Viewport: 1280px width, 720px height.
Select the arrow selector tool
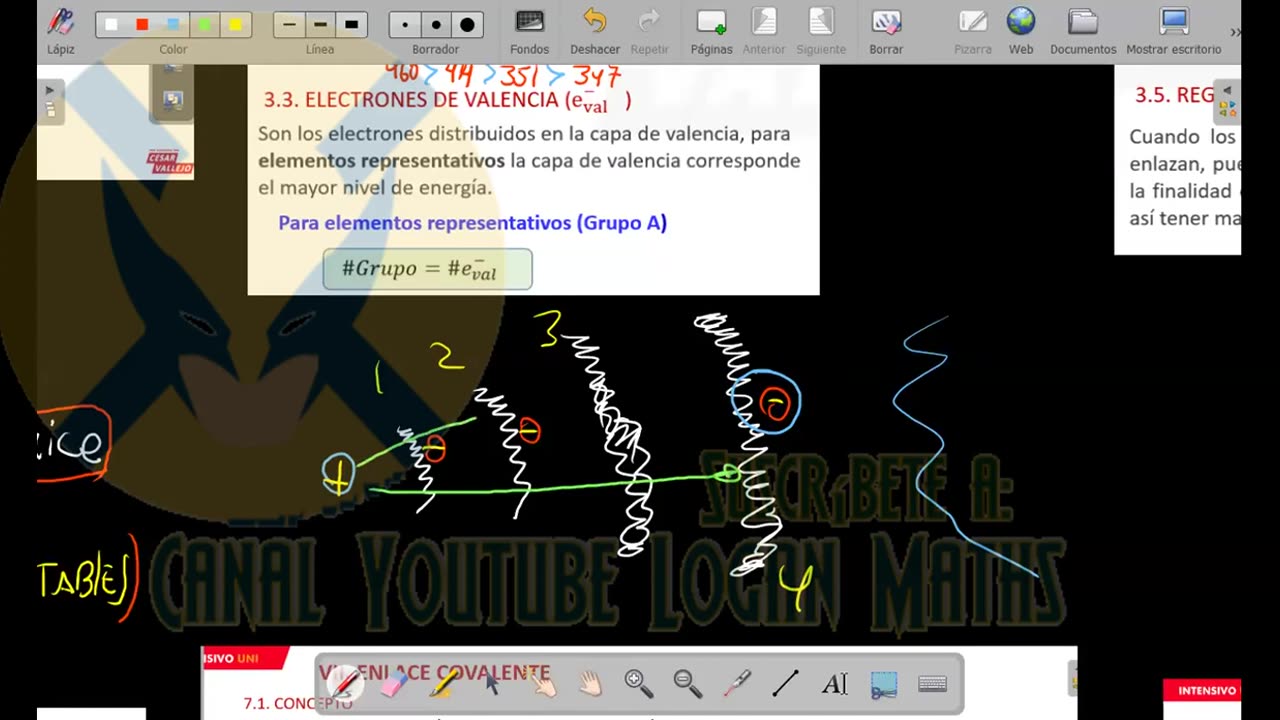pos(492,684)
